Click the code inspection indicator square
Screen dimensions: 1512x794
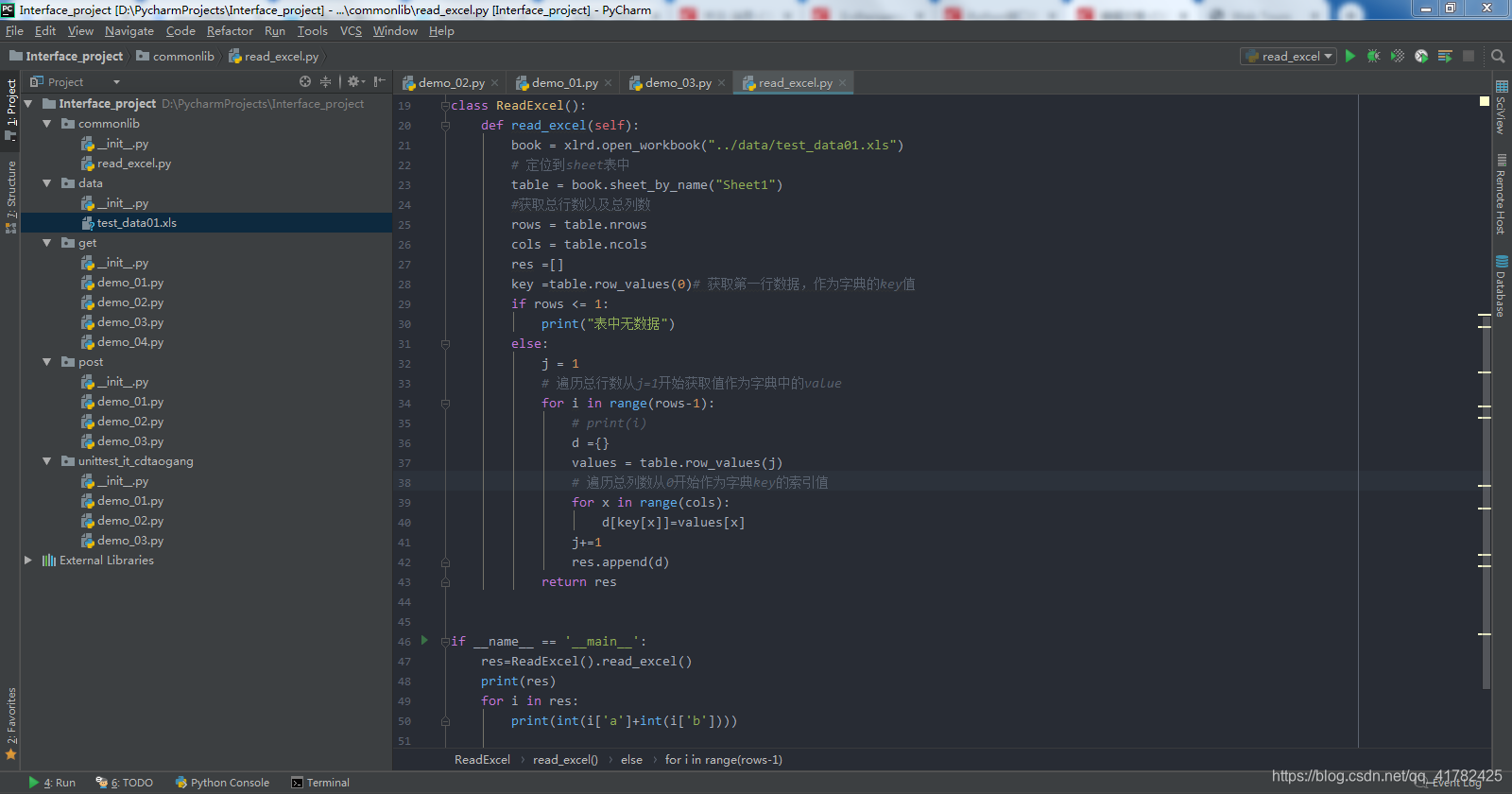(x=1484, y=100)
